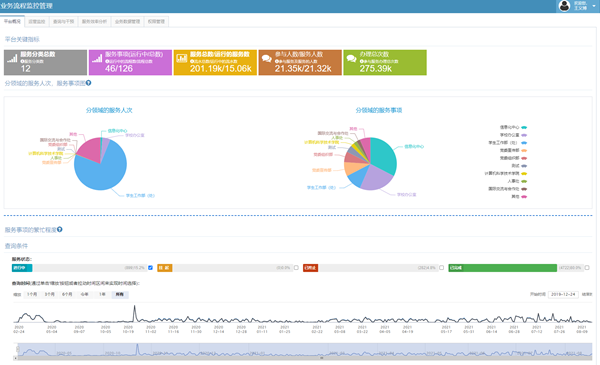
Task: Switch to the 查询与干预 tab
Action: coord(64,22)
